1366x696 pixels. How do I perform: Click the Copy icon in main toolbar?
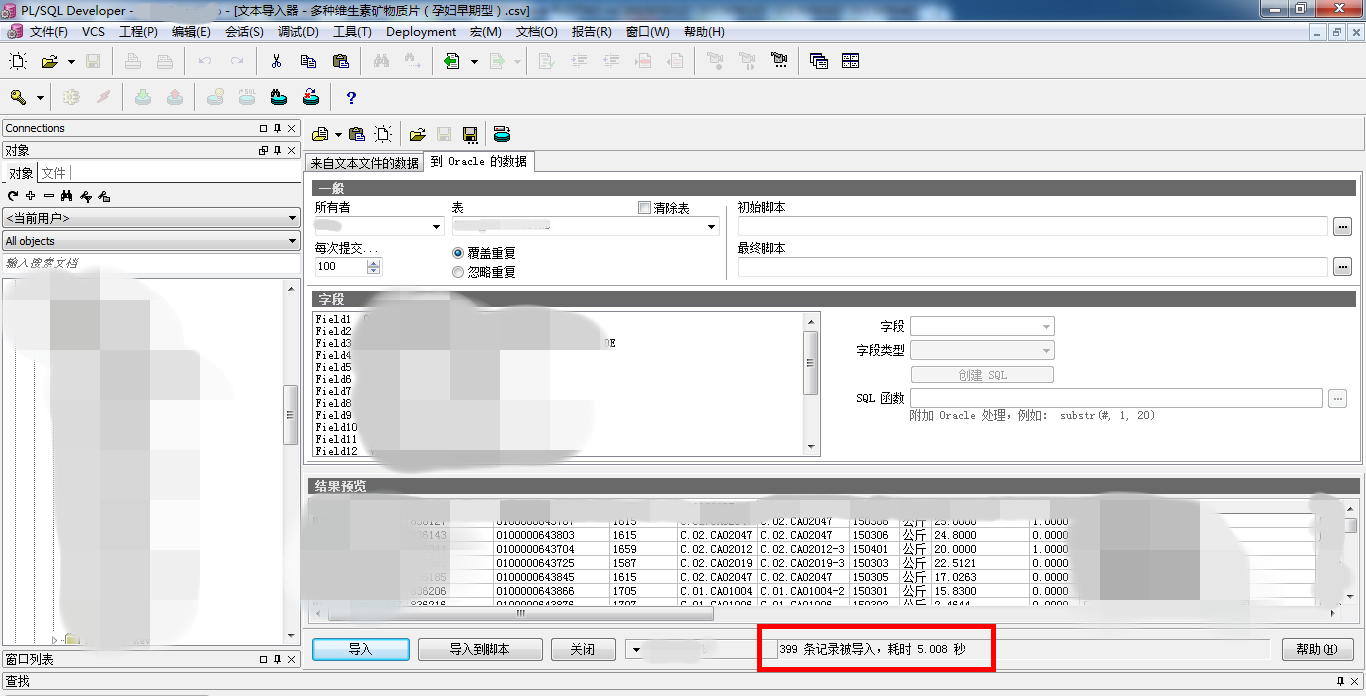[x=308, y=61]
